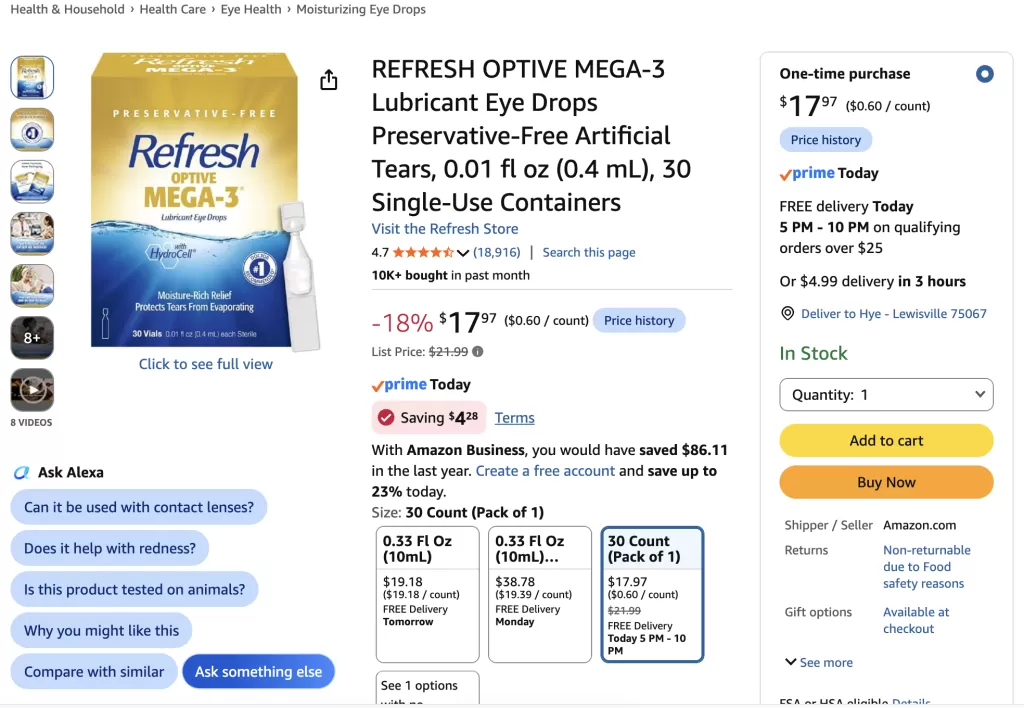Choose the 0.33 Fl Oz (10mL) $19.18 size option
Viewport: 1024px width, 708px height.
point(427,594)
